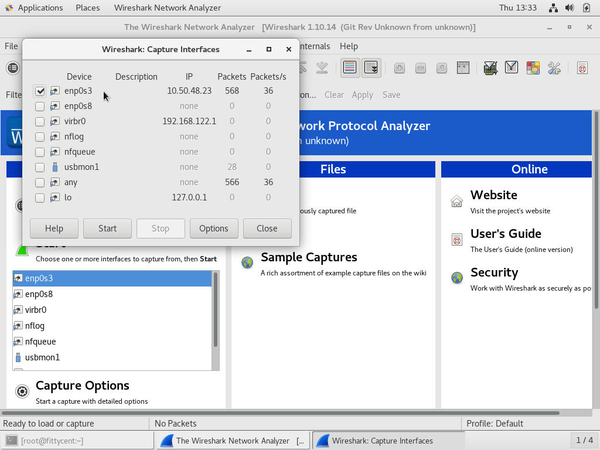Open the Help menu
Viewport: 600px width, 450px height.
click(349, 46)
